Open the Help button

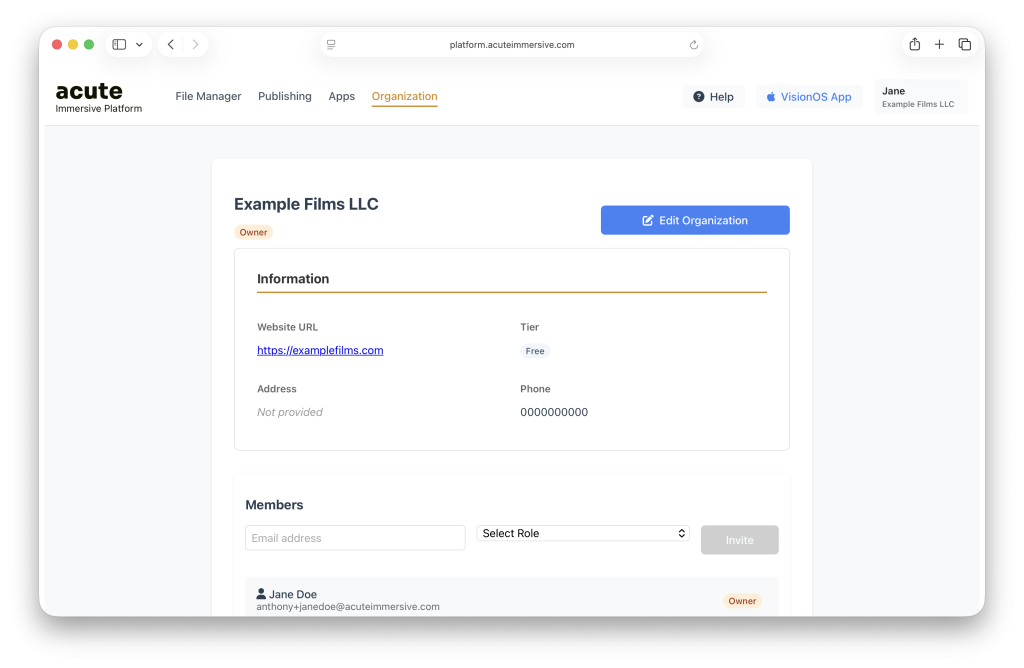point(713,97)
